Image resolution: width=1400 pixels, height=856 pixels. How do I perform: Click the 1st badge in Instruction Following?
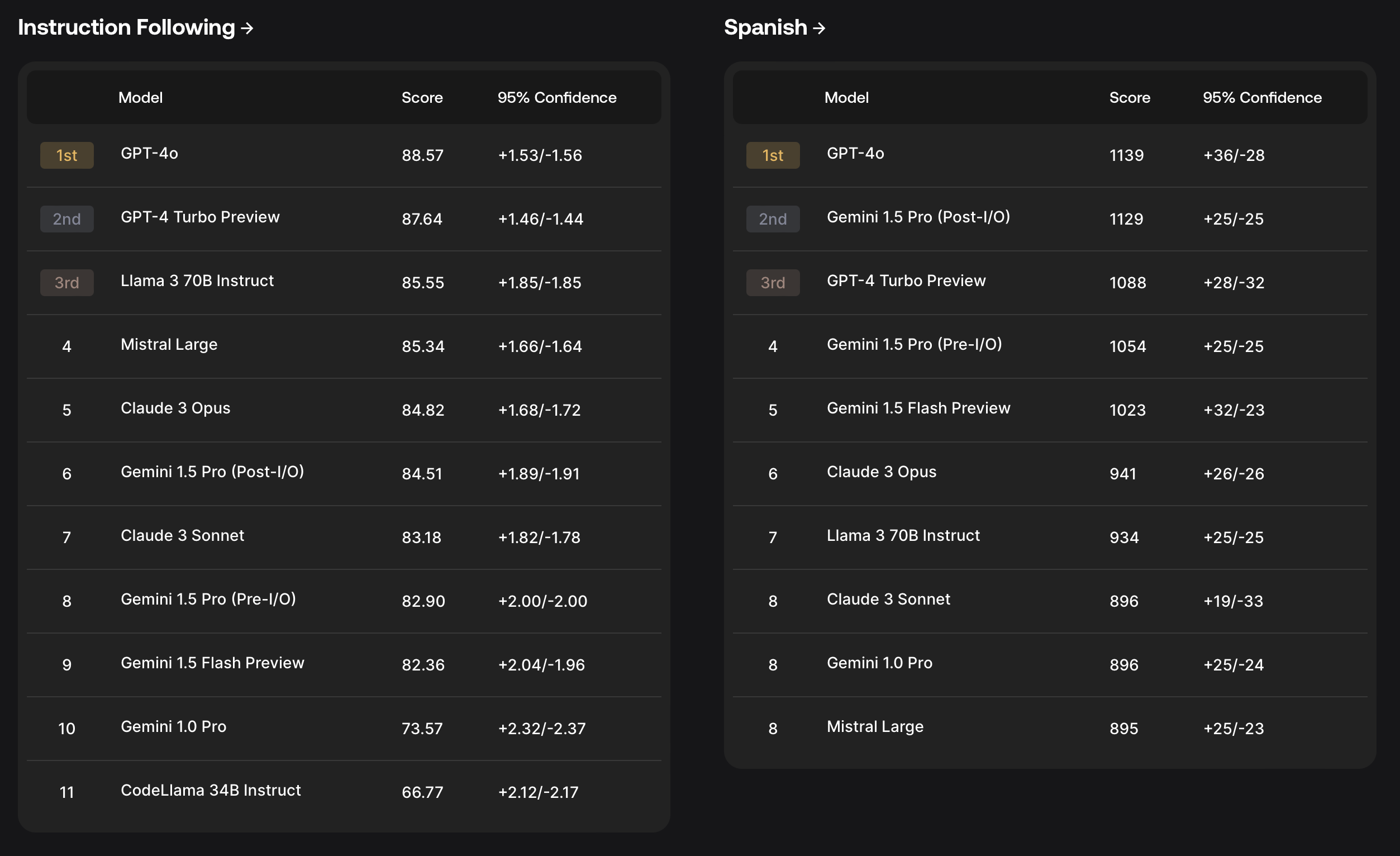[66, 155]
